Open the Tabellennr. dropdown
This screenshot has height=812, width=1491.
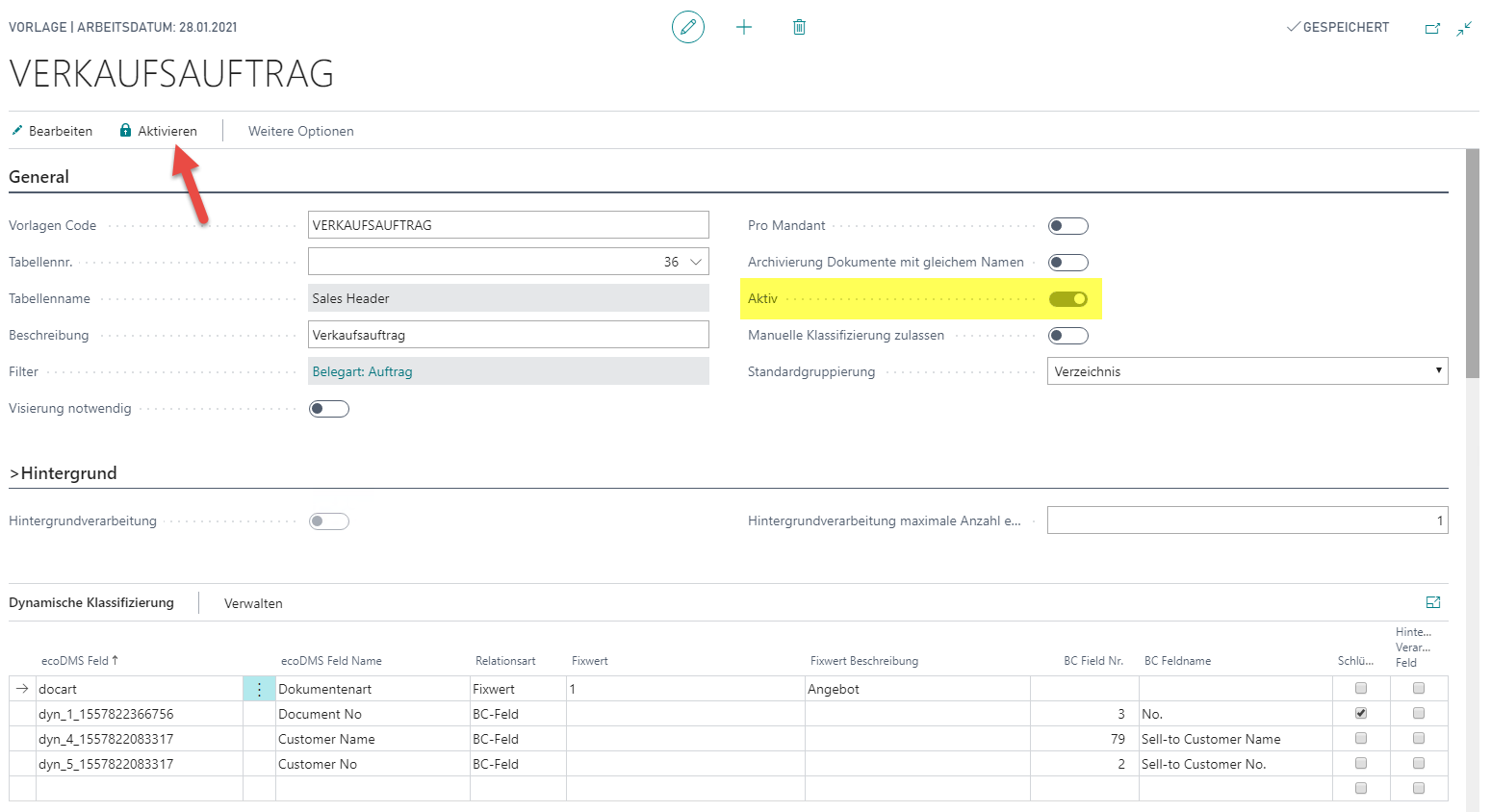click(x=696, y=262)
